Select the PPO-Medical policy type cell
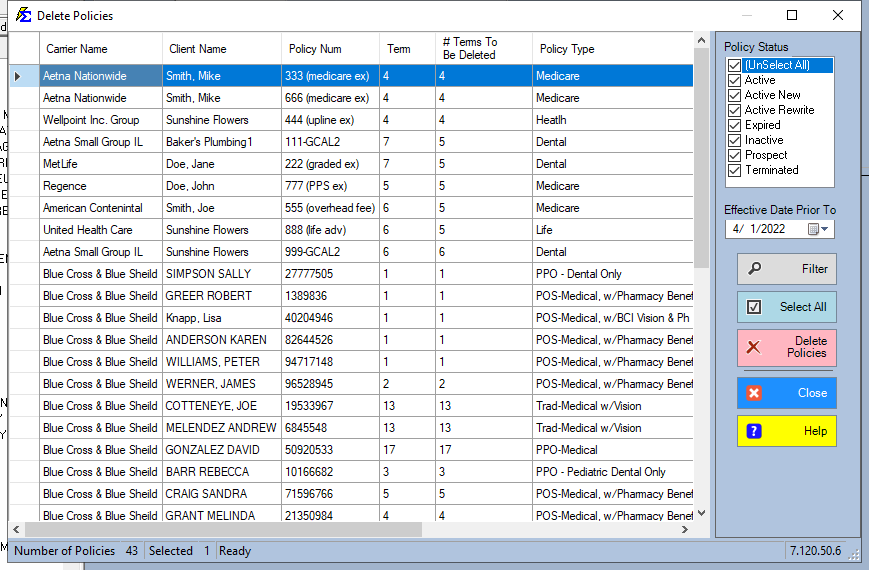This screenshot has width=869, height=570. coord(613,450)
